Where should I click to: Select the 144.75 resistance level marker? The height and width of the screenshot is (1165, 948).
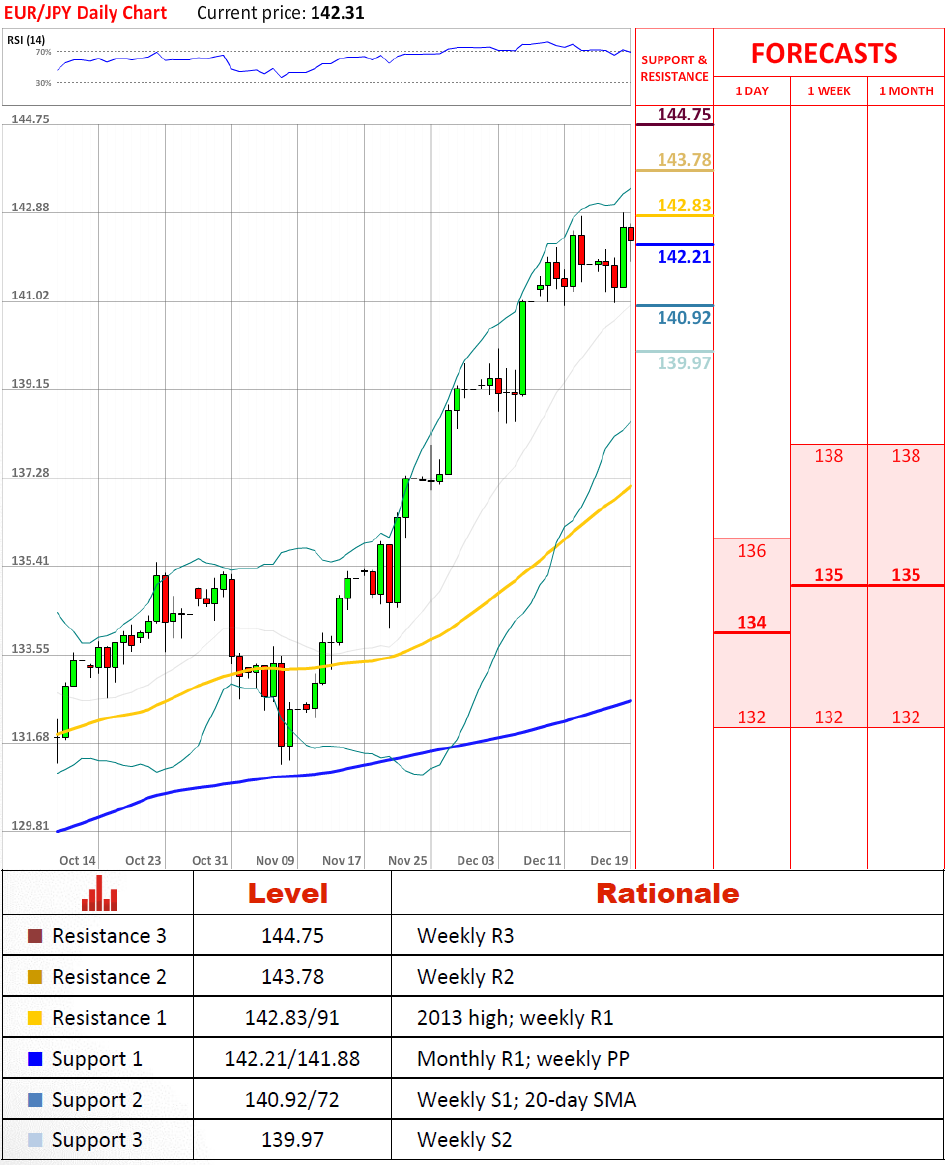pyautogui.click(x=684, y=114)
